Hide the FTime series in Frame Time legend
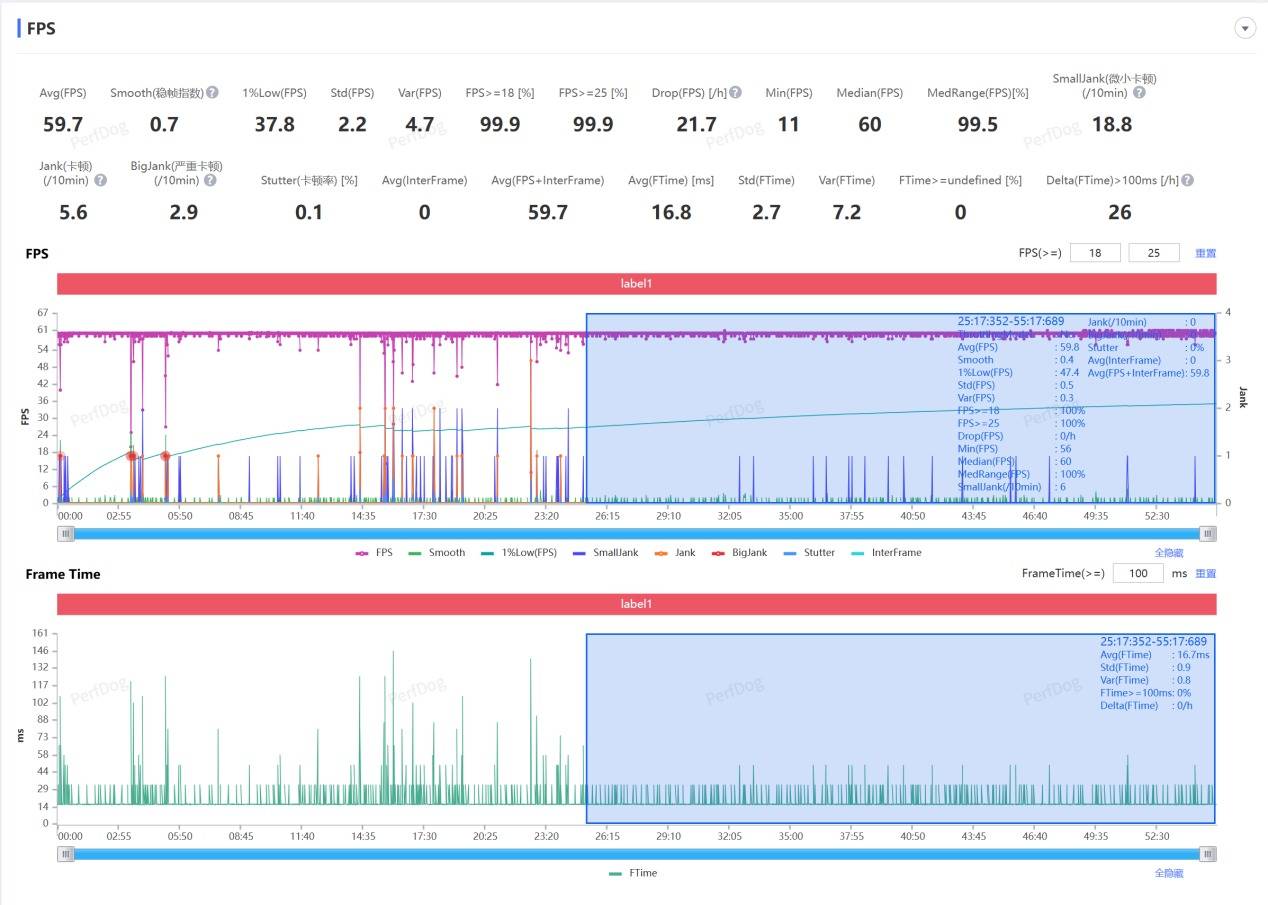The width and height of the screenshot is (1268, 905). pyautogui.click(x=634, y=873)
